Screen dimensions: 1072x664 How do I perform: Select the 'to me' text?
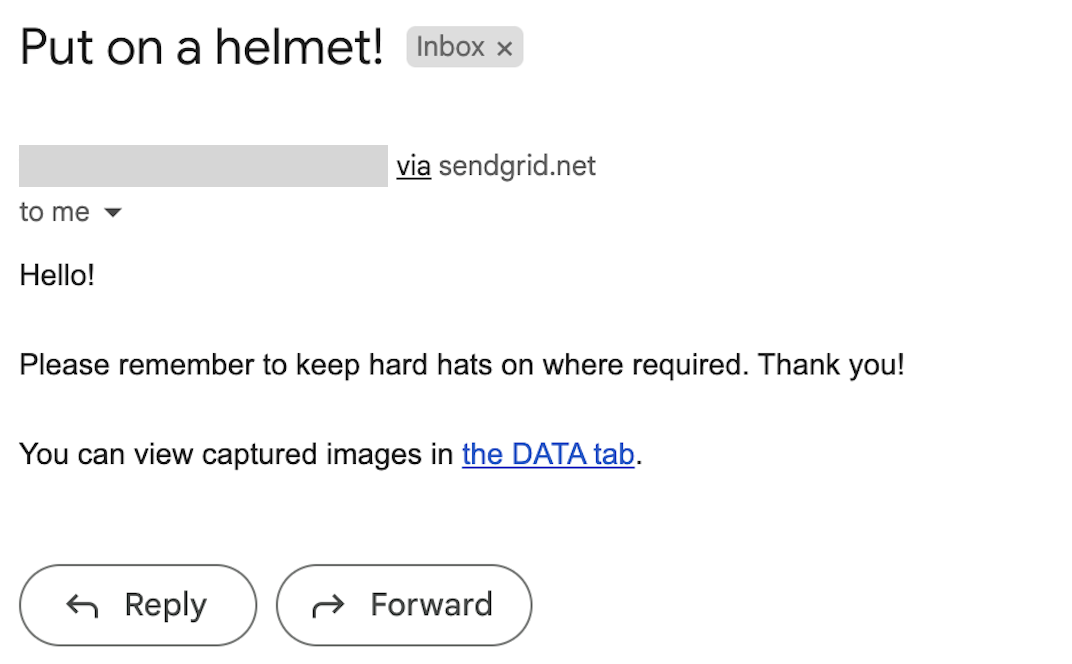52,212
